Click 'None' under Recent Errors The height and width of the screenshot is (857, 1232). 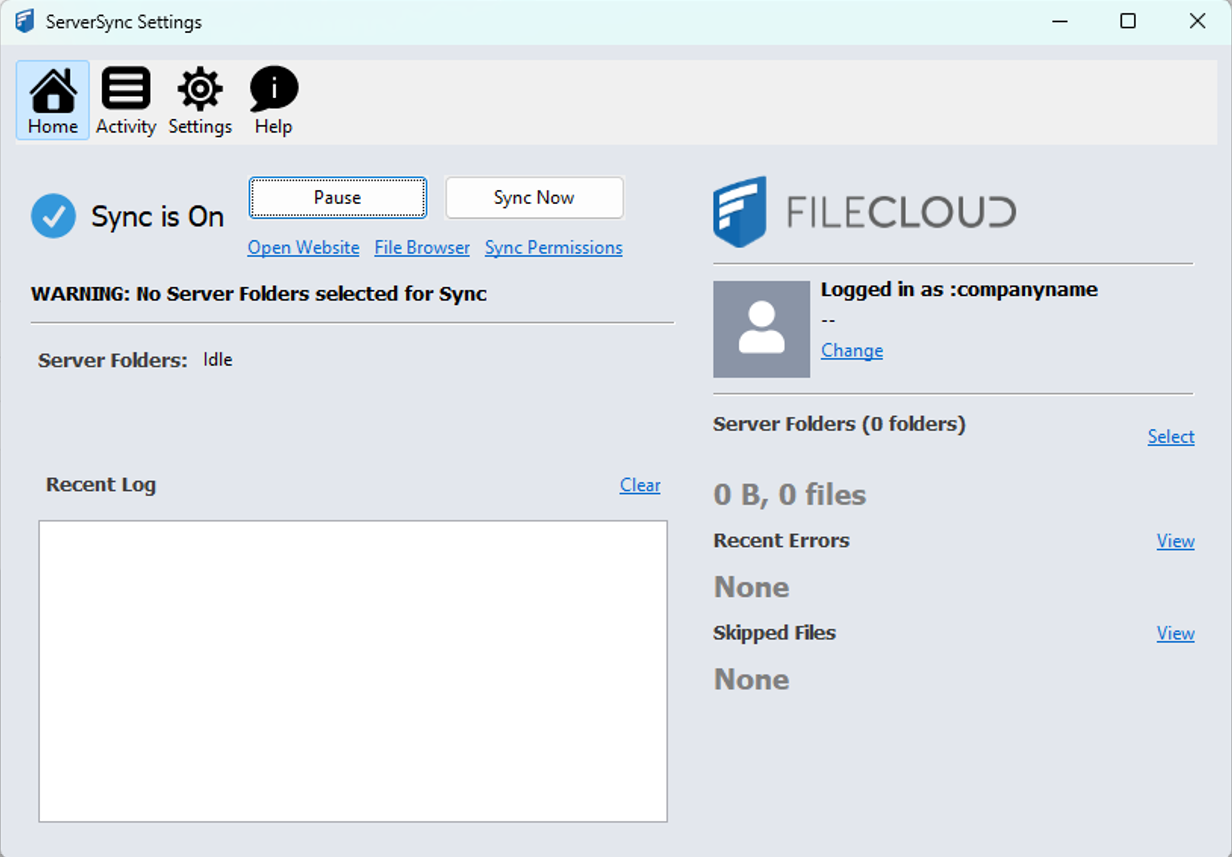(x=752, y=587)
